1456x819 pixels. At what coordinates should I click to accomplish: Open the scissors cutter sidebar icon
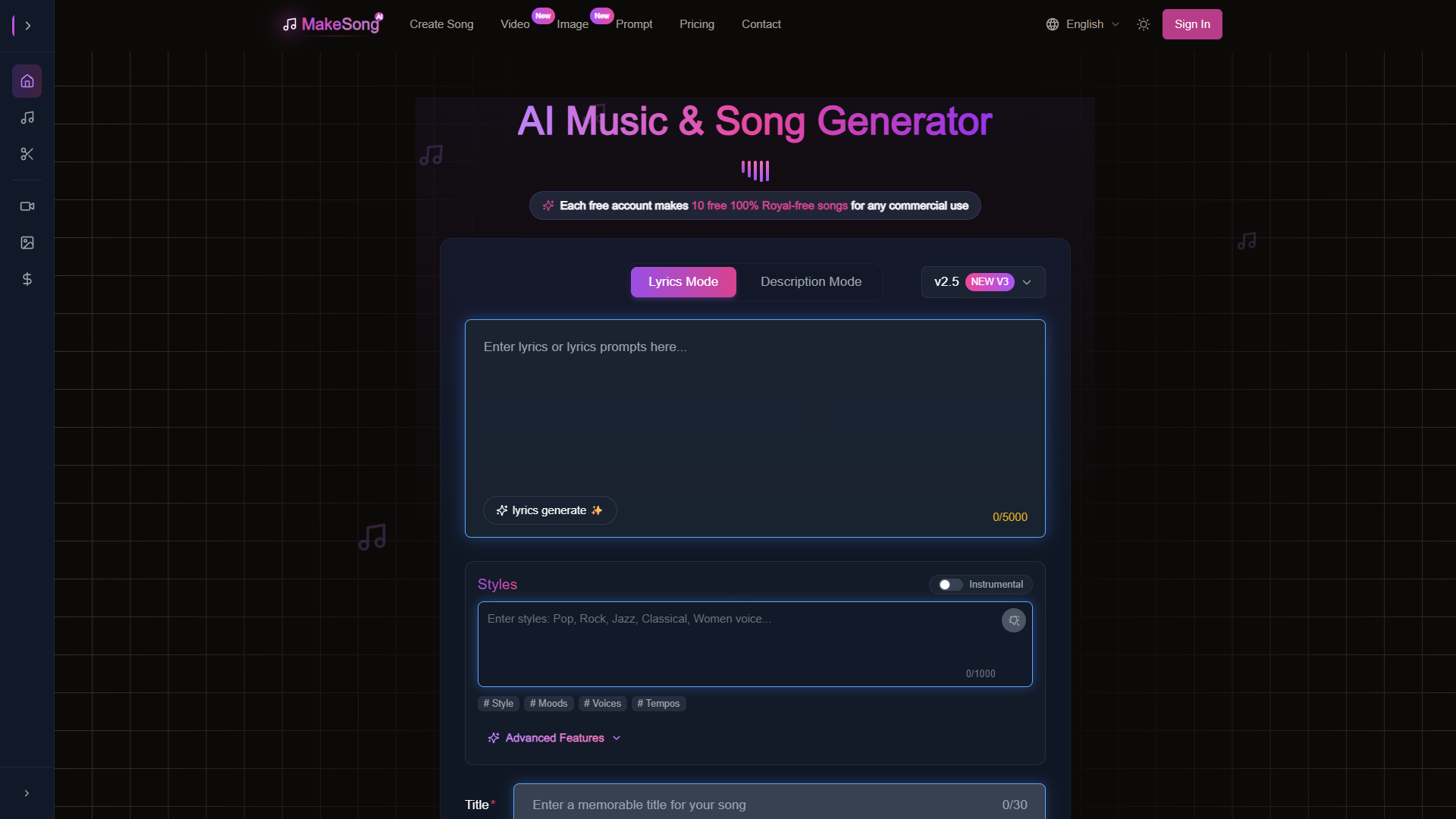tap(27, 154)
